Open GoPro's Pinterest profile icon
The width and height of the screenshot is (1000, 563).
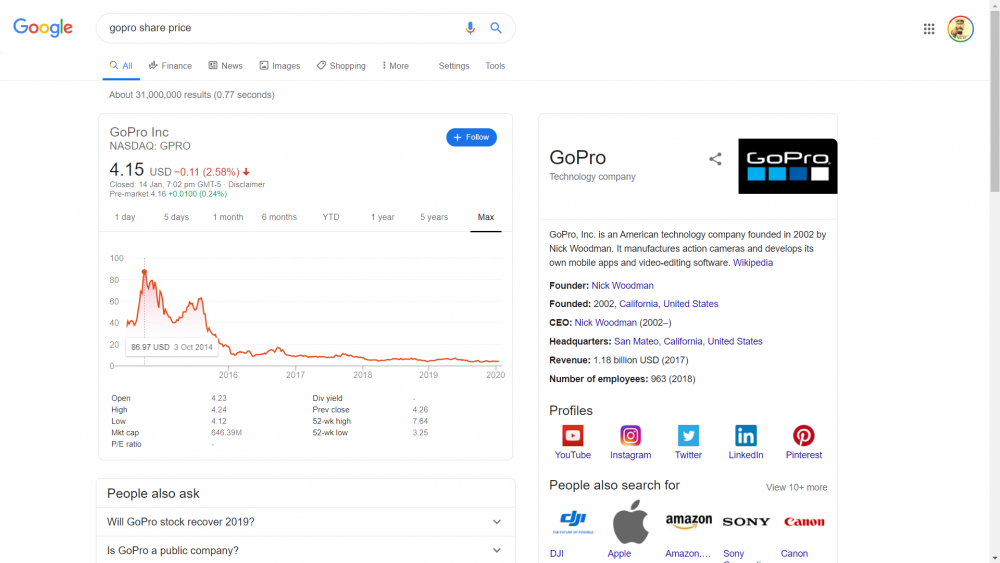(x=804, y=435)
